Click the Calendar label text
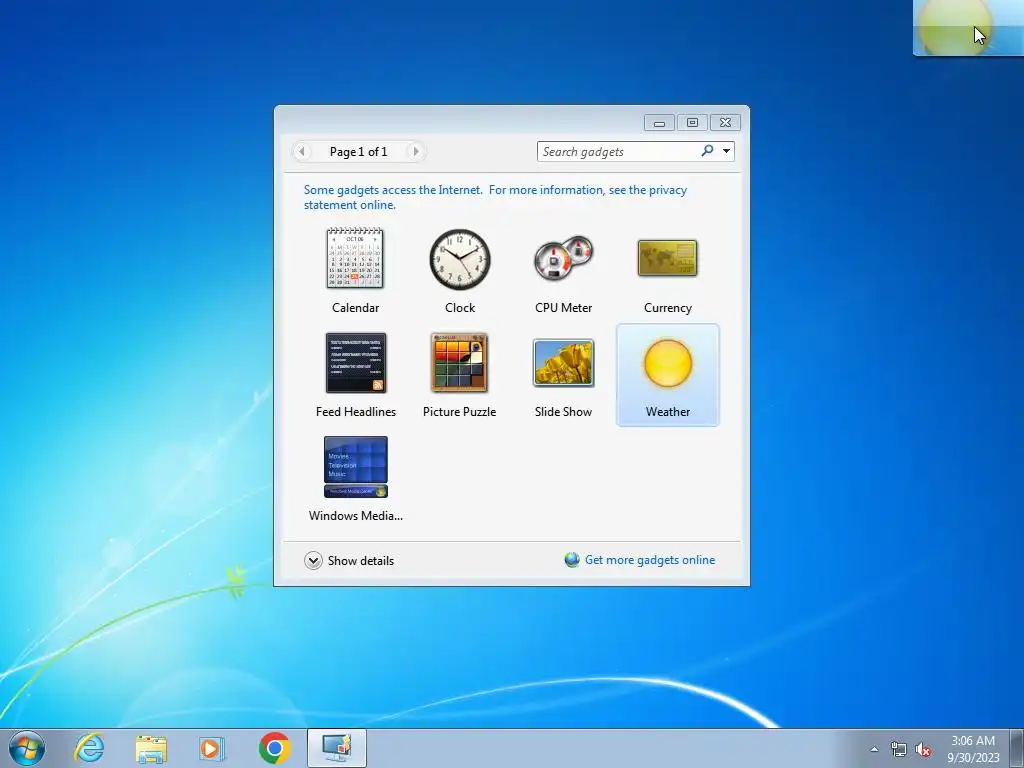 pyautogui.click(x=355, y=308)
